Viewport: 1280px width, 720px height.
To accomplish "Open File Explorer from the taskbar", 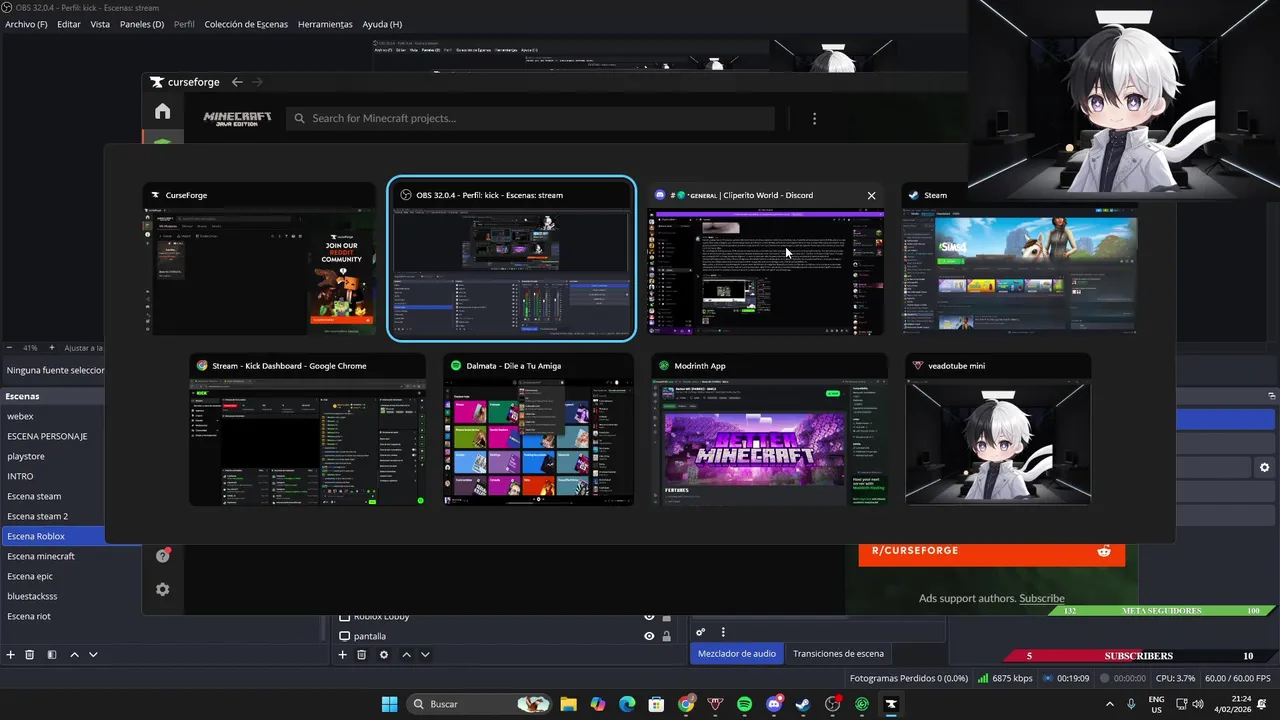I will pos(568,704).
